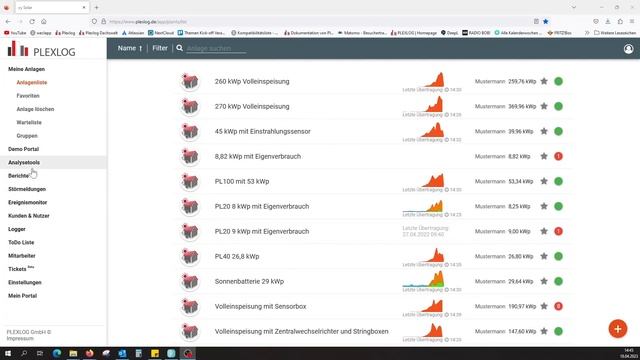
Task: Open new browser tab
Action: [97, 7]
